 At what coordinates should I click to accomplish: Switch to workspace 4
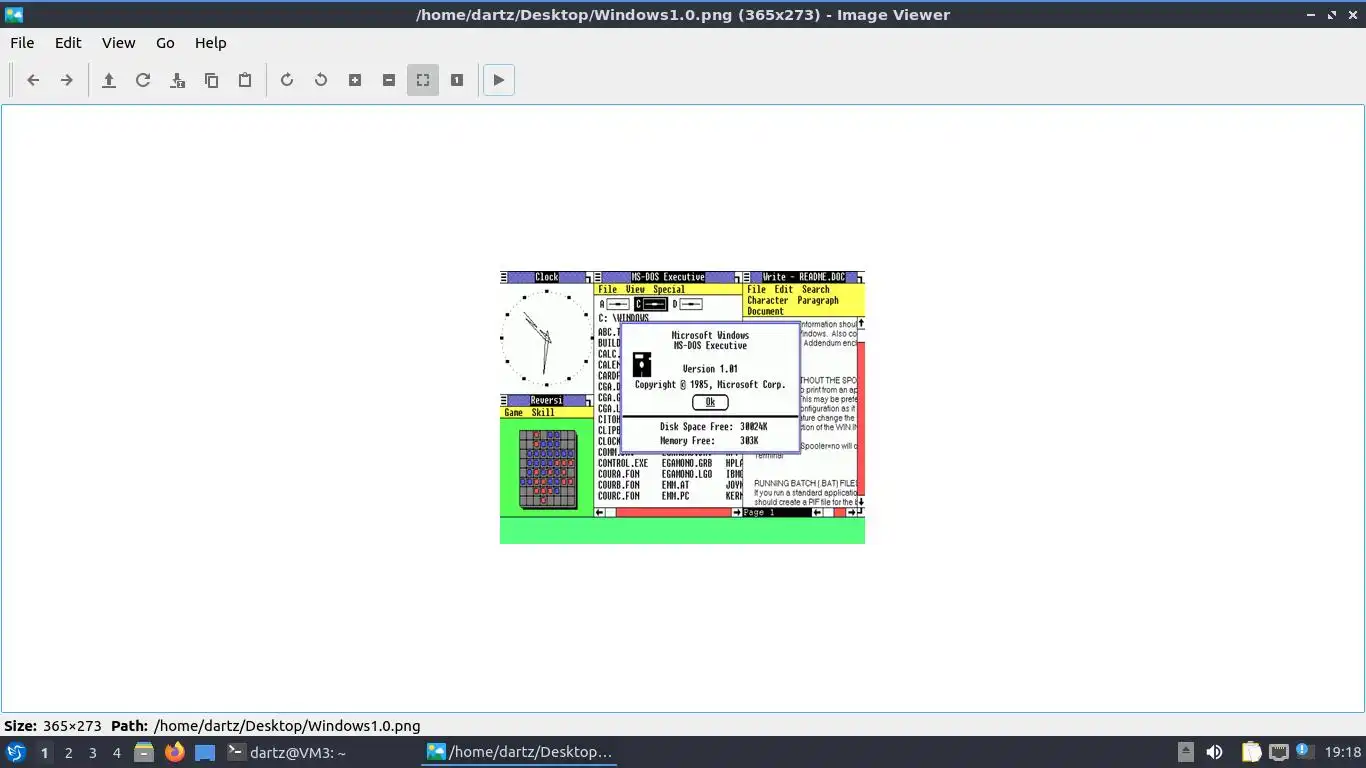click(116, 753)
